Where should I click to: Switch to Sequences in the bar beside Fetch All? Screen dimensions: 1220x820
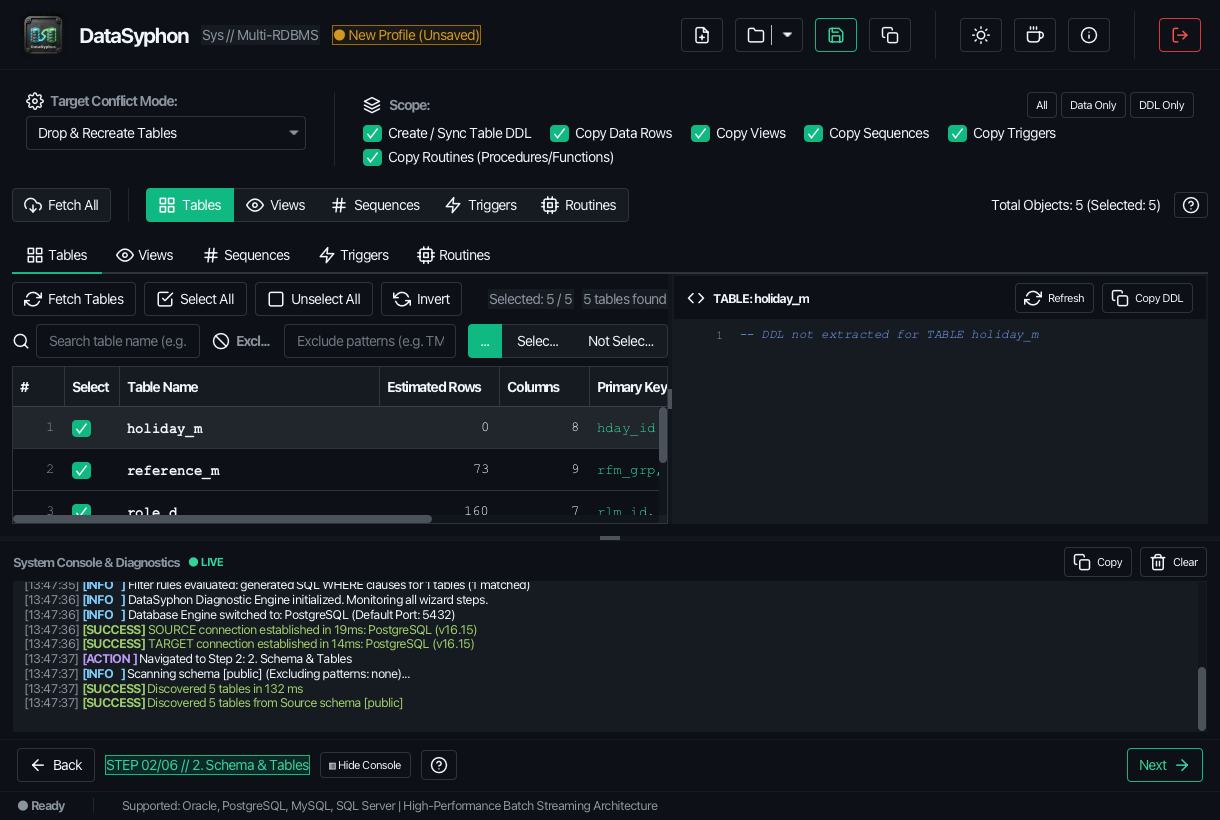pos(375,205)
